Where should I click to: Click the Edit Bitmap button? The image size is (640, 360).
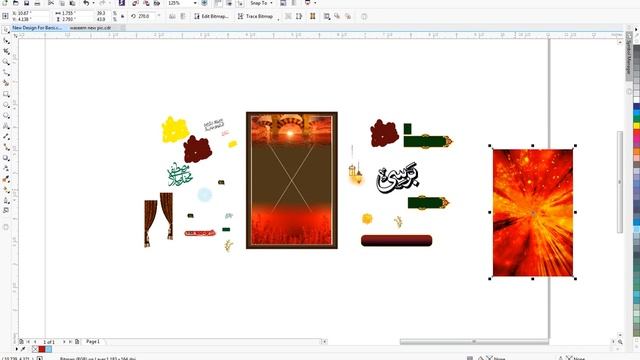[211, 16]
